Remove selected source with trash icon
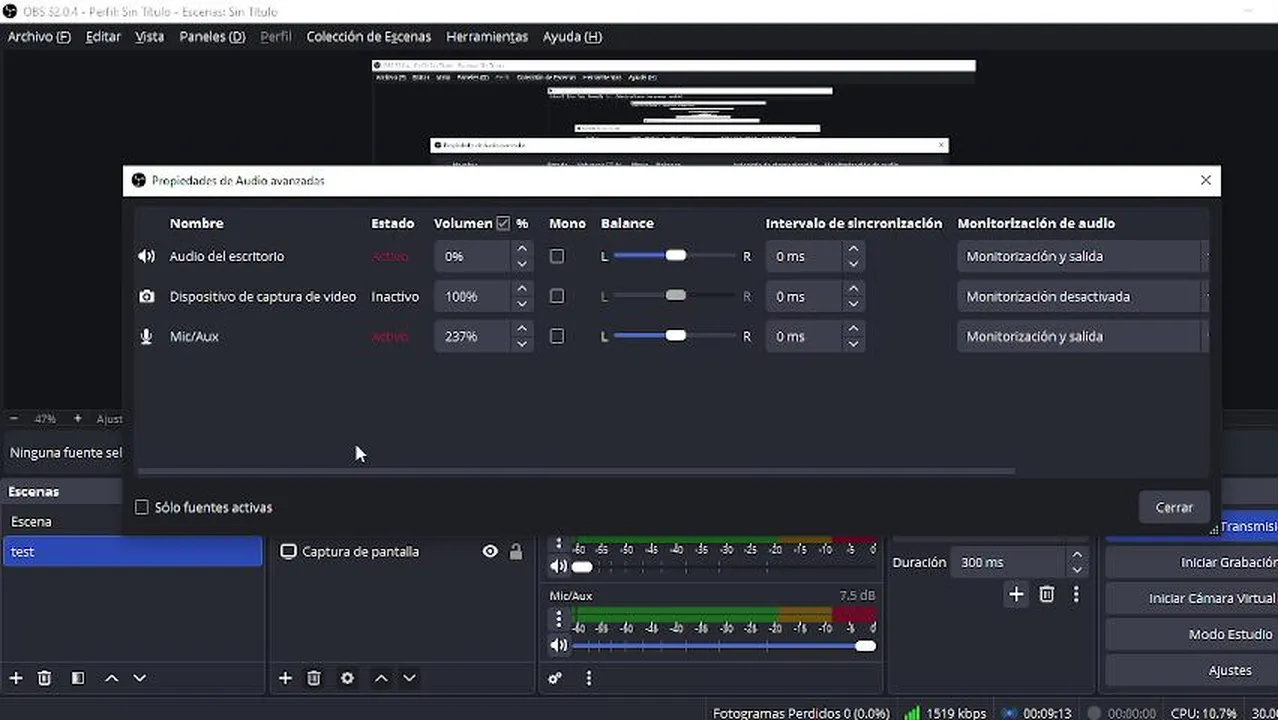This screenshot has width=1278, height=720. [x=313, y=678]
